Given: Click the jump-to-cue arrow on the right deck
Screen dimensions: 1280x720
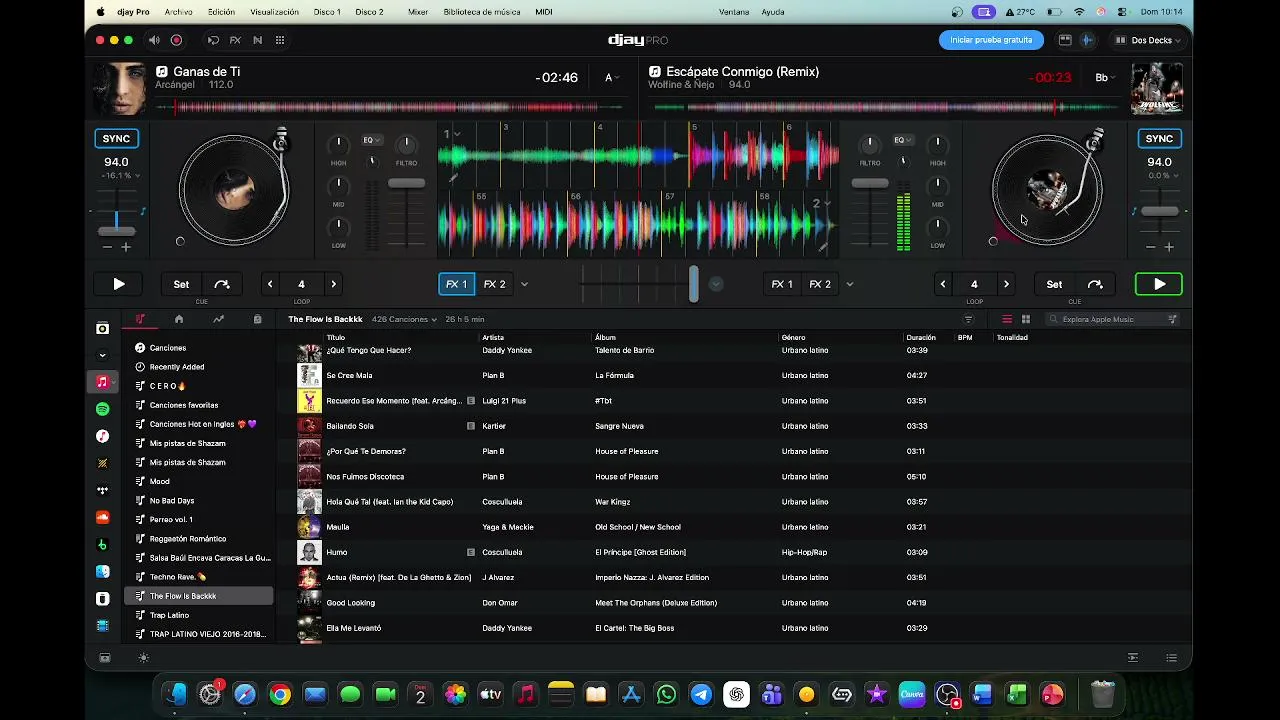Looking at the screenshot, I should tap(1095, 284).
